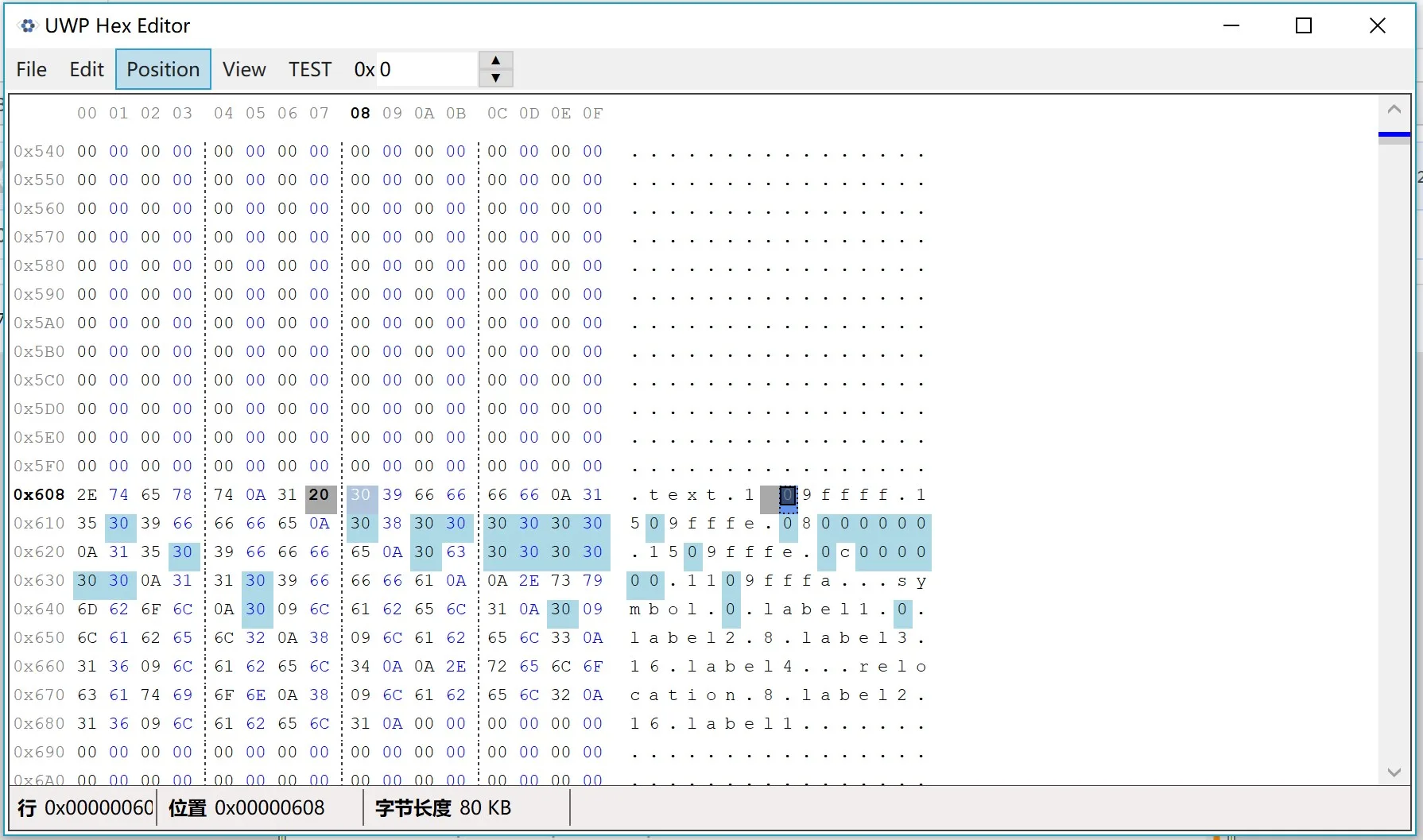Open the File menu

32,69
